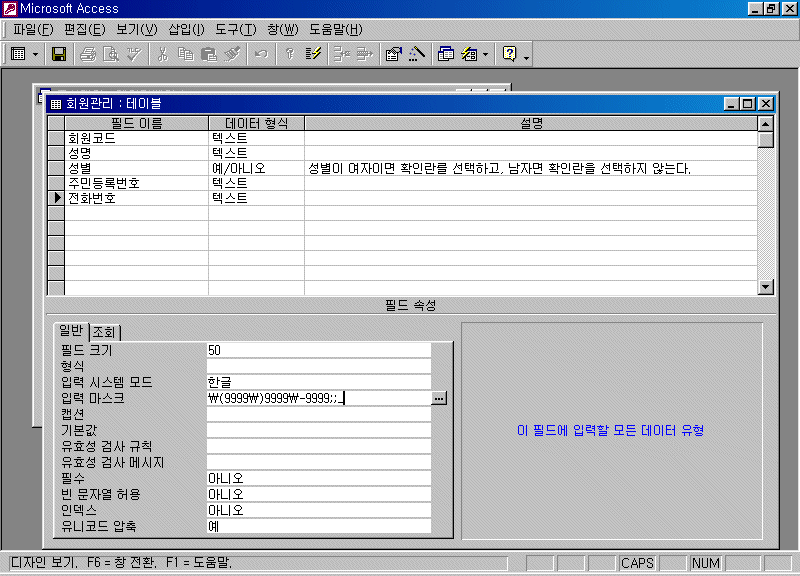Click the Insert Rows toolbar icon
This screenshot has width=800, height=576.
pyautogui.click(x=340, y=54)
